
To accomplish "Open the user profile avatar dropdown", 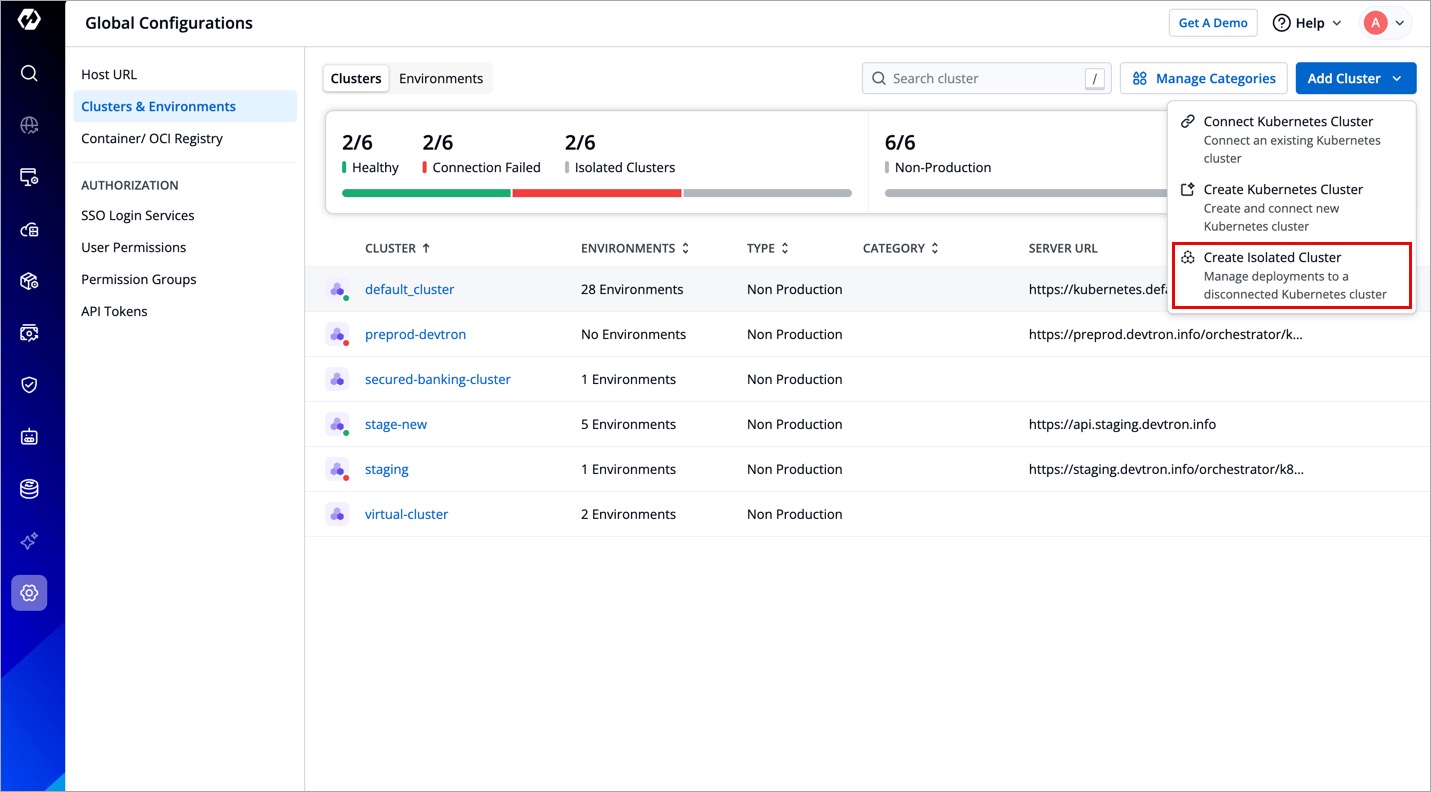I will pyautogui.click(x=1386, y=23).
